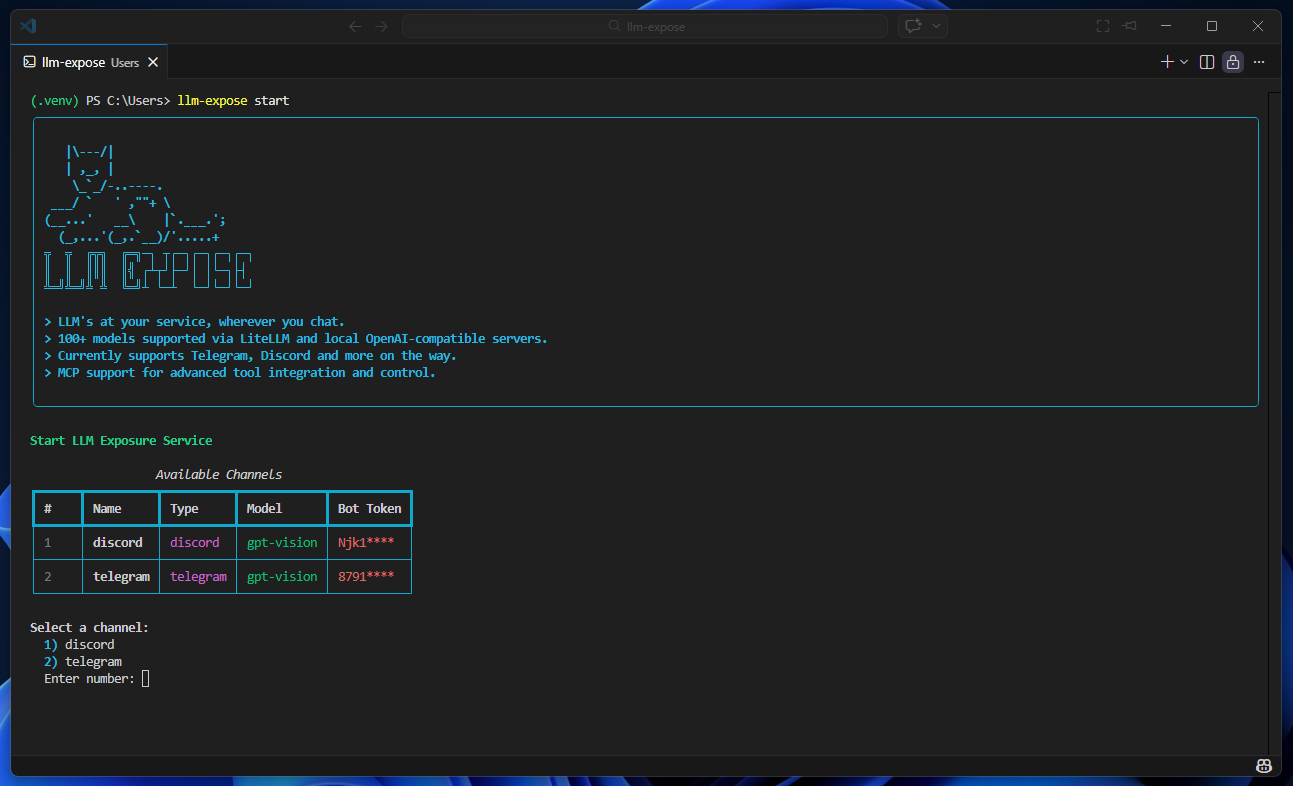Click the 'Enter number:' prompt cursor

click(x=145, y=679)
